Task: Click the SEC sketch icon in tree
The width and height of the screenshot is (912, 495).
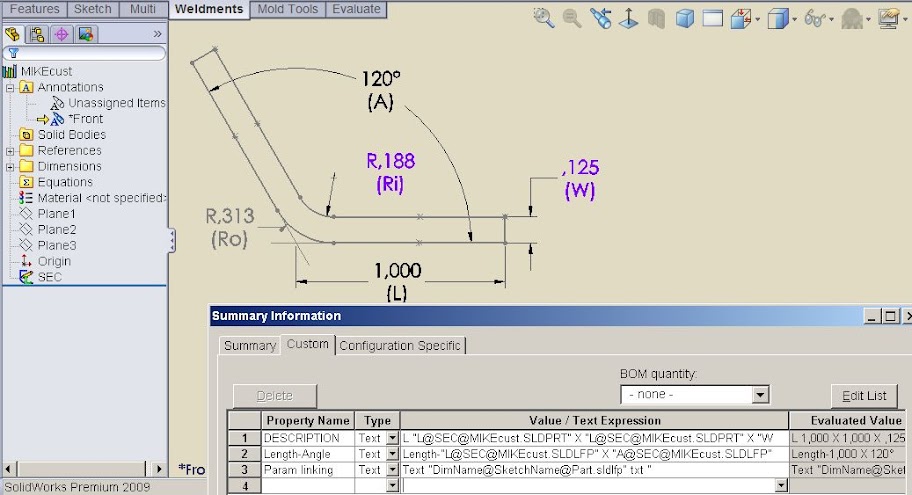Action: tap(26, 277)
